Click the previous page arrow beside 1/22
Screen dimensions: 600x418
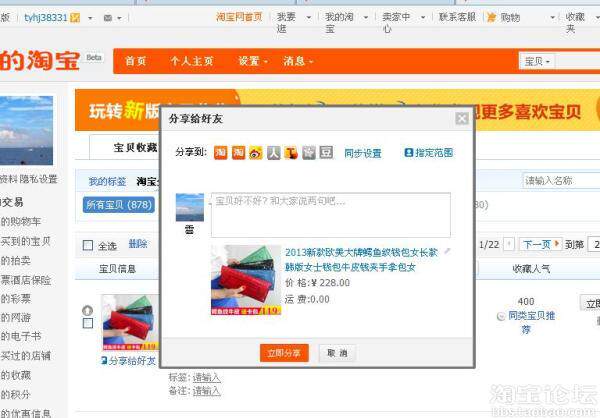pos(509,244)
